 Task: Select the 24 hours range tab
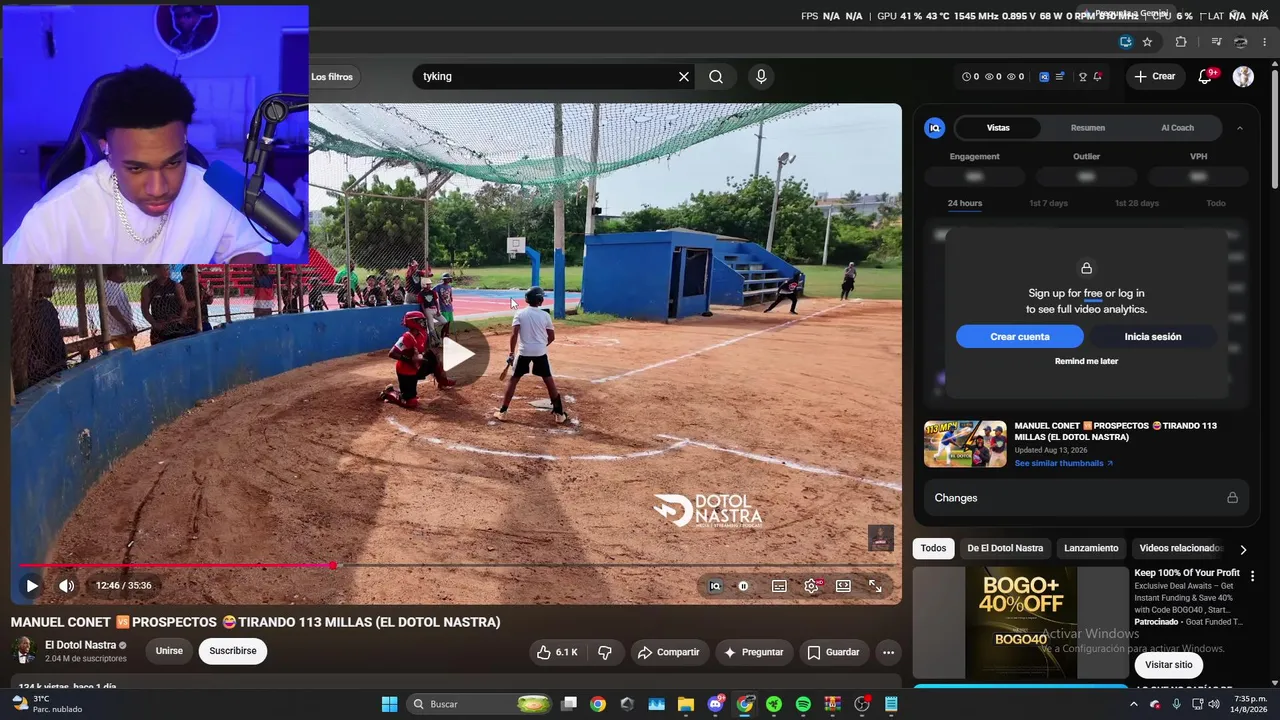point(965,203)
